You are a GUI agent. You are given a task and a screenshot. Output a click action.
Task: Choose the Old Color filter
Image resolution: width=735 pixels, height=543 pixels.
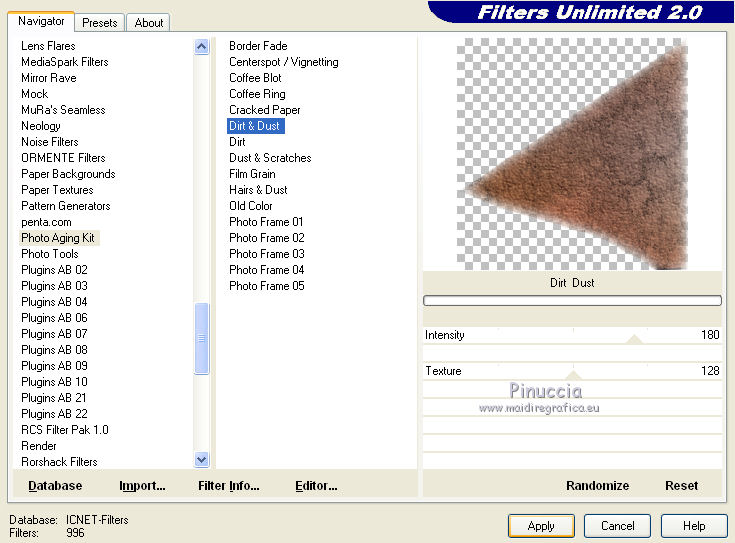point(250,205)
